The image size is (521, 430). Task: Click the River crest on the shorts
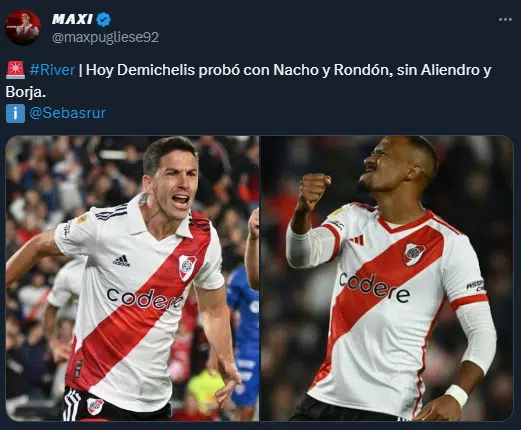[x=95, y=407]
